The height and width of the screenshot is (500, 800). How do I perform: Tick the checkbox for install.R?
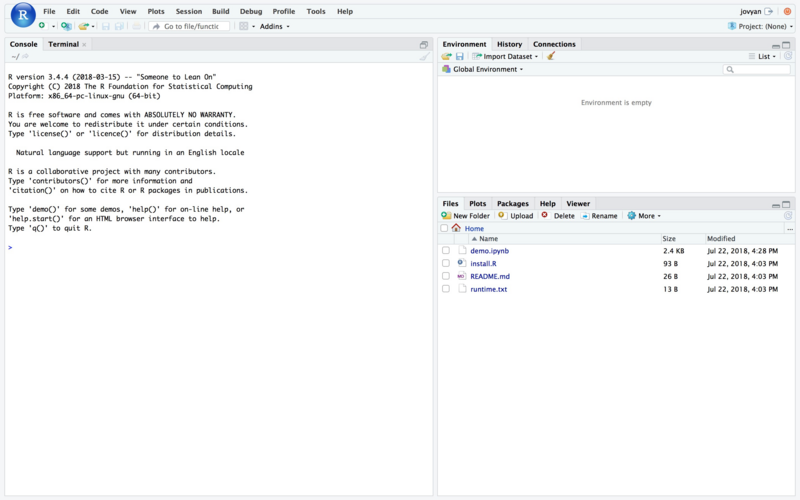[445, 264]
